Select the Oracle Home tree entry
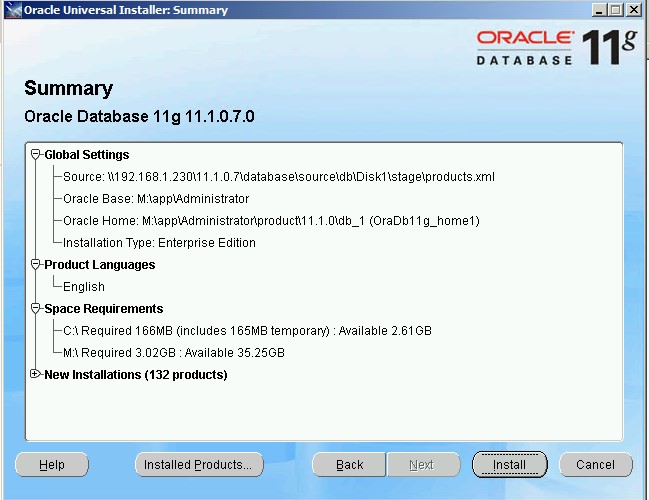Viewport: 649px width, 500px height. [270, 221]
